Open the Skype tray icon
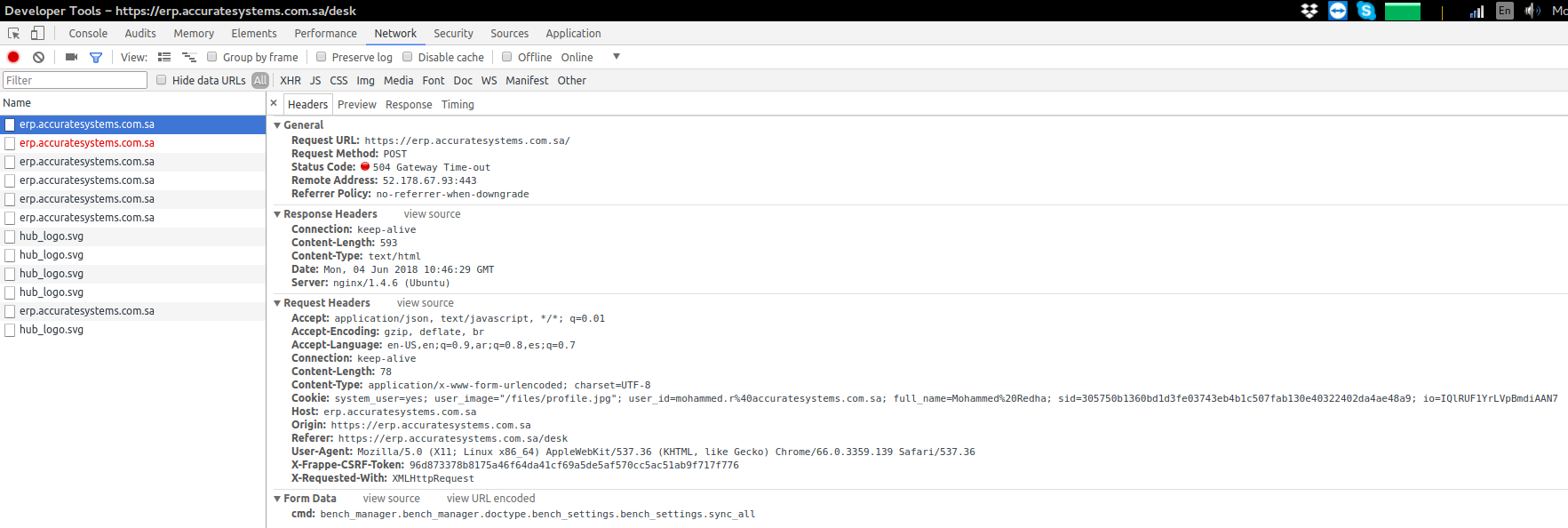 click(x=1366, y=11)
